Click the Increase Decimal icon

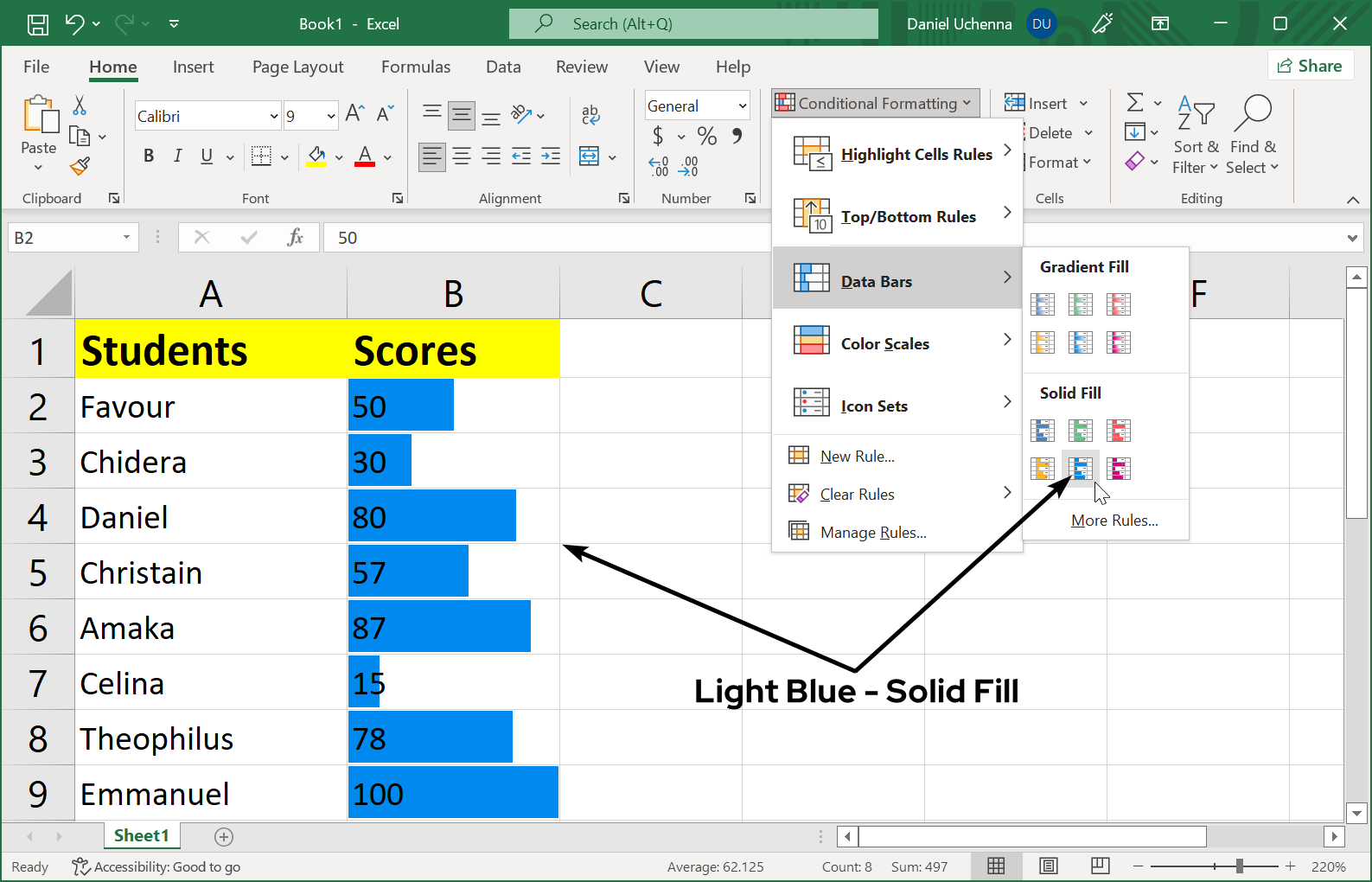[x=659, y=166]
